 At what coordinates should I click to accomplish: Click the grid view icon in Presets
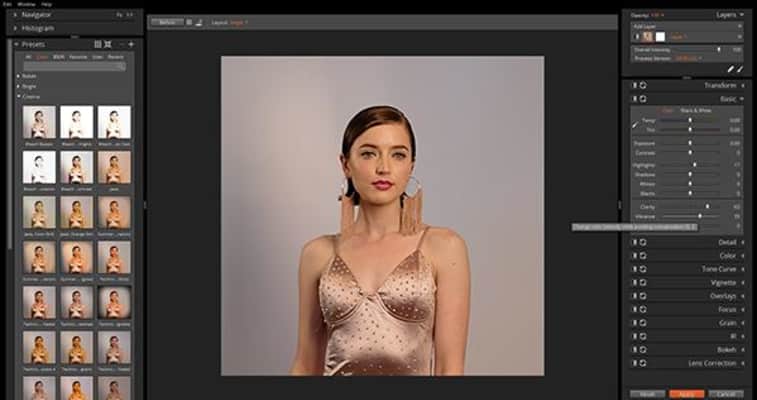[97, 44]
